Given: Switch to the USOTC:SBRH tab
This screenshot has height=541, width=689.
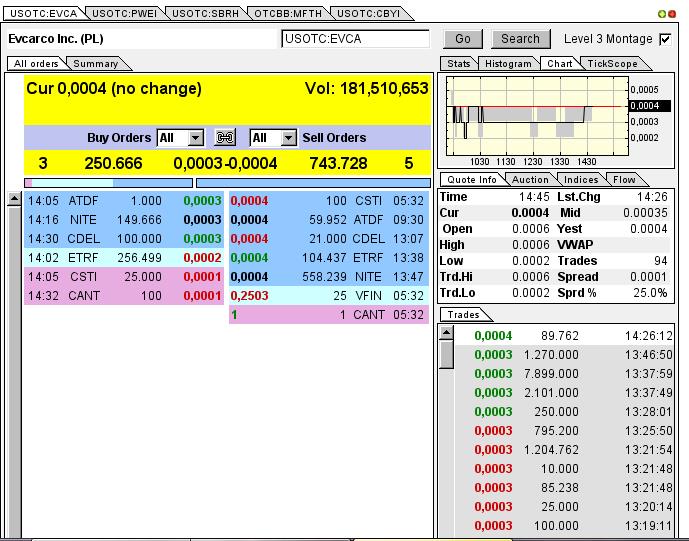Looking at the screenshot, I should 205,14.
